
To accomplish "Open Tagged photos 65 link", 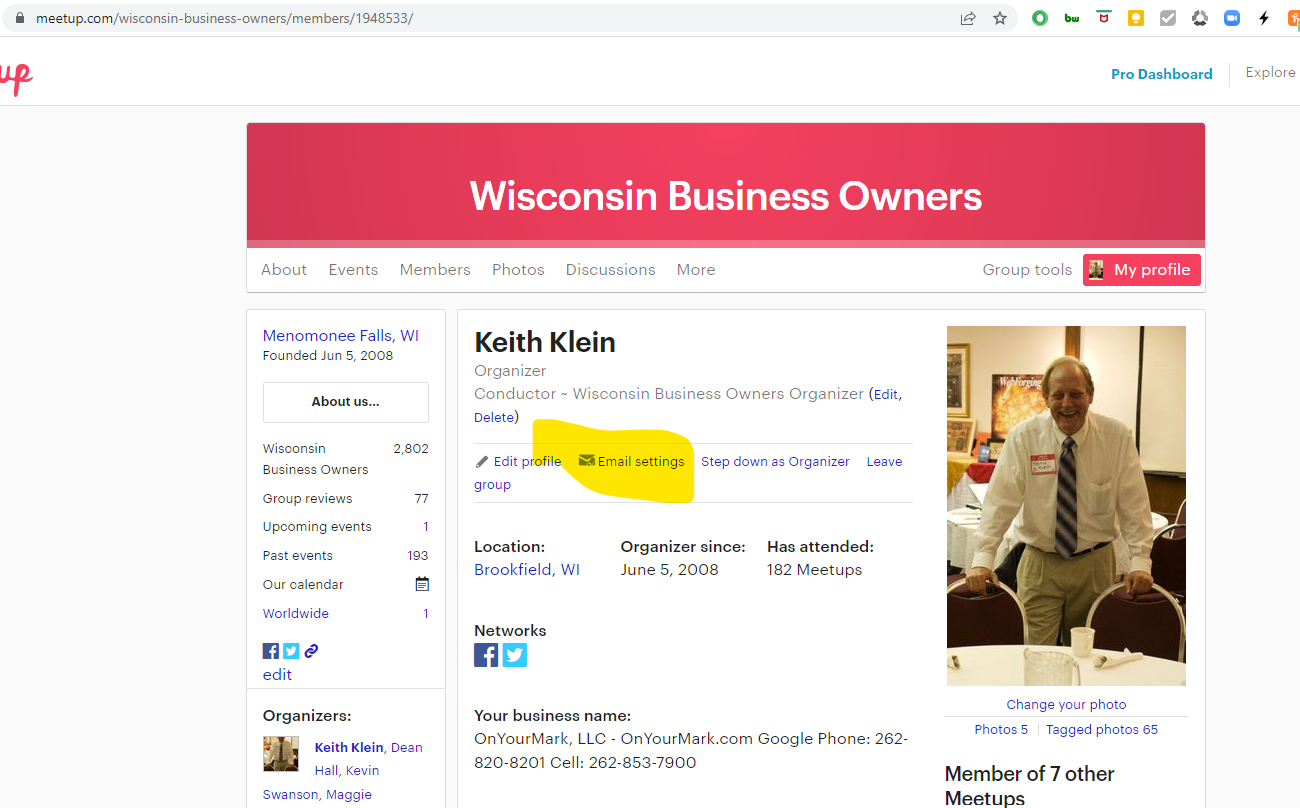I will (x=1102, y=730).
